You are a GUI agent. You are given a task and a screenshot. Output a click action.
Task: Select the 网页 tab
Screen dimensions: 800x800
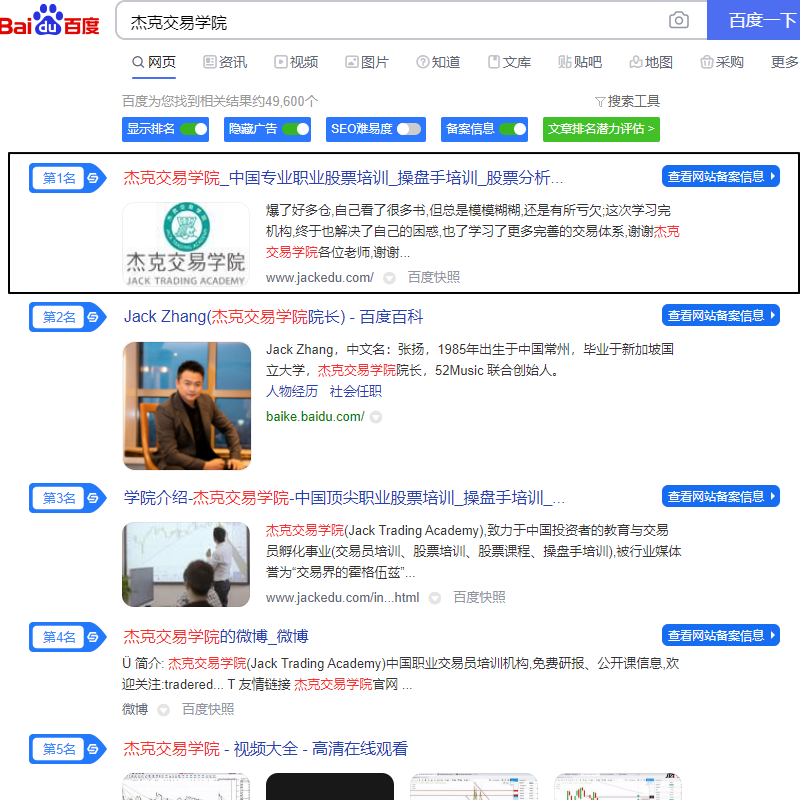[154, 62]
